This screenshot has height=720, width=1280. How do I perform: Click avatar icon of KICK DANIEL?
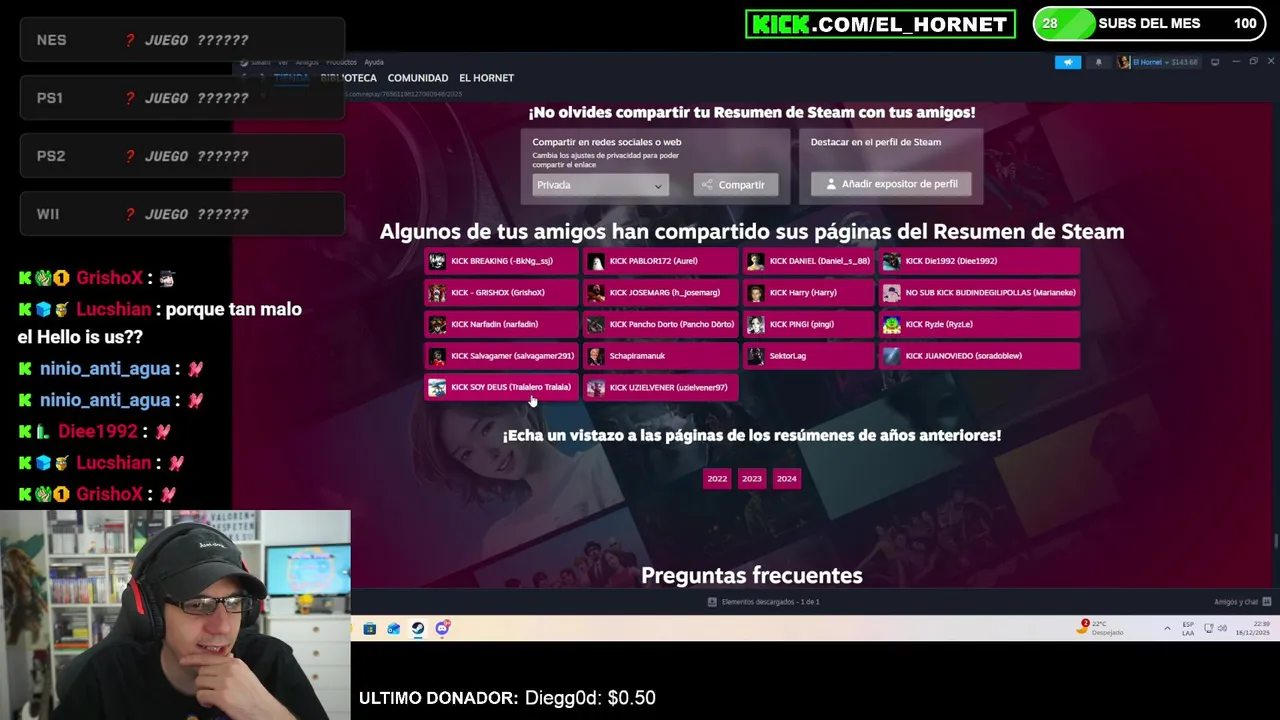point(755,262)
